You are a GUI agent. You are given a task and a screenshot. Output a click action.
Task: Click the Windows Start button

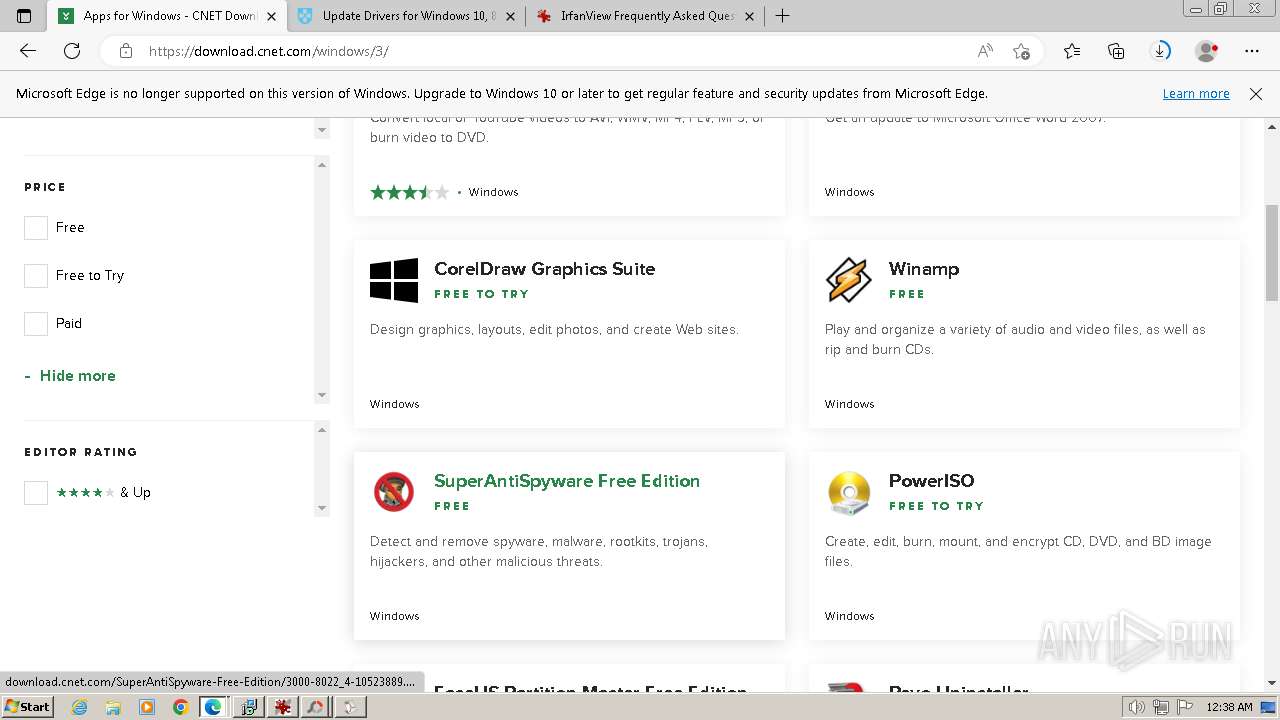coord(27,707)
